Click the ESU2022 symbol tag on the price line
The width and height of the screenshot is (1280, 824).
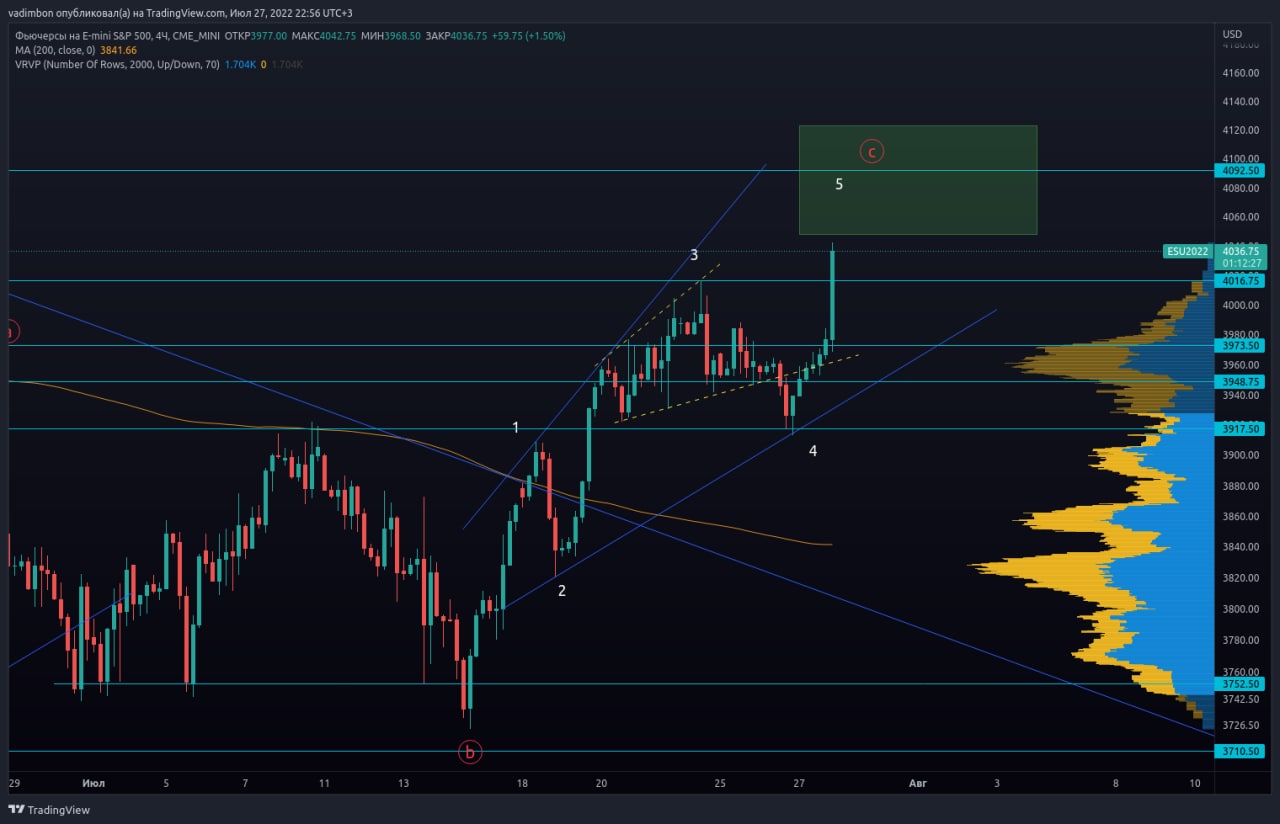pos(1188,252)
